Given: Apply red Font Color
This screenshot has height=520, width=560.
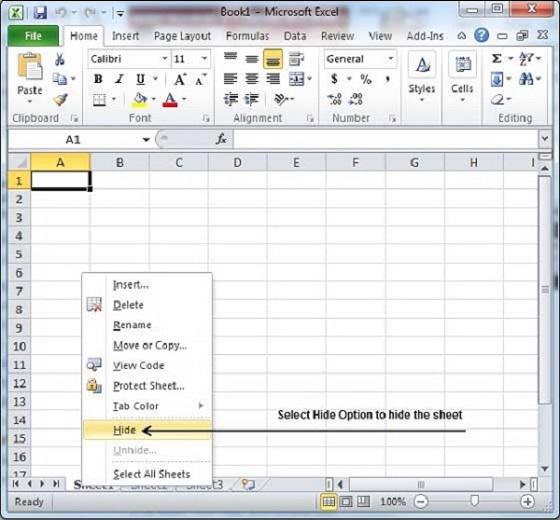Looking at the screenshot, I should [170, 100].
